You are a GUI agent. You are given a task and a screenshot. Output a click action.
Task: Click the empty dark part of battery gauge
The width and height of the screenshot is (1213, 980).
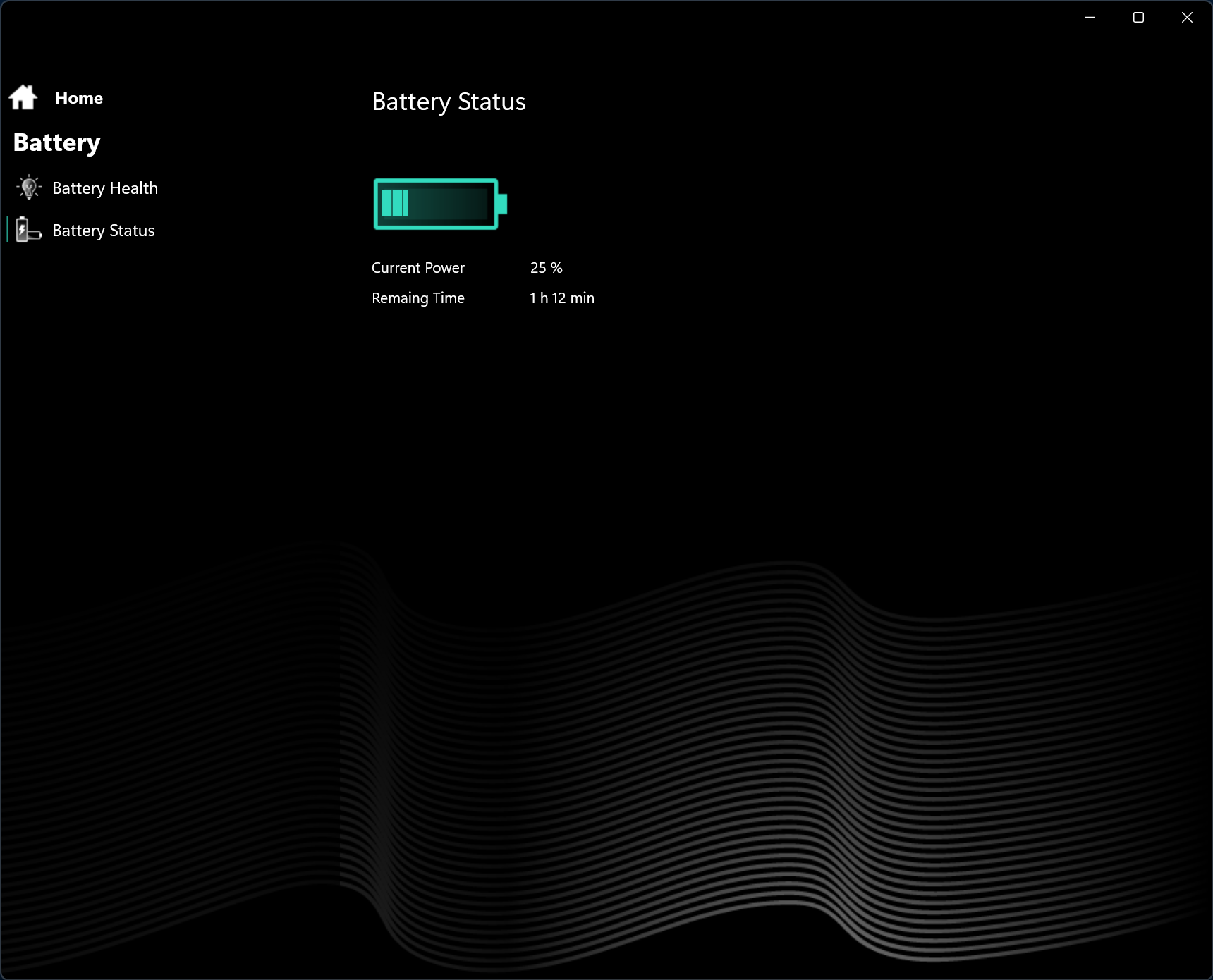tap(449, 203)
